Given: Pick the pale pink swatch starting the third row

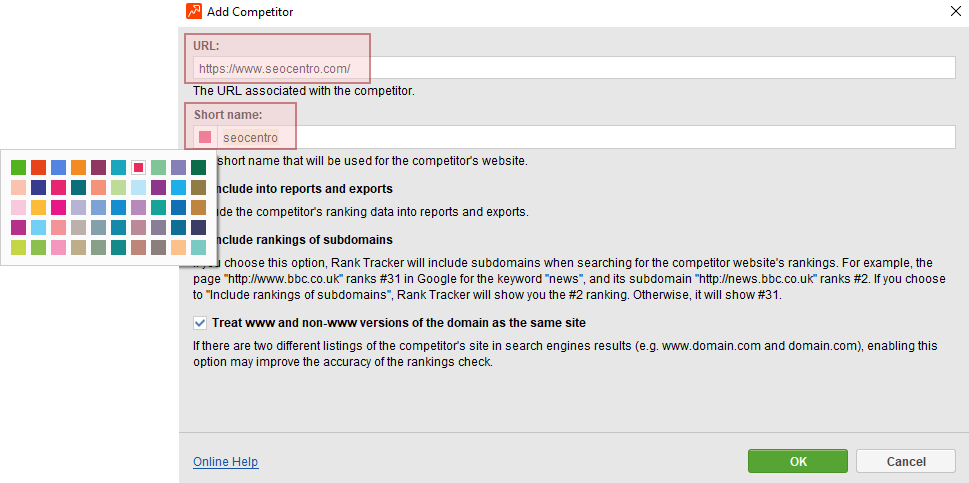Looking at the screenshot, I should point(19,208).
